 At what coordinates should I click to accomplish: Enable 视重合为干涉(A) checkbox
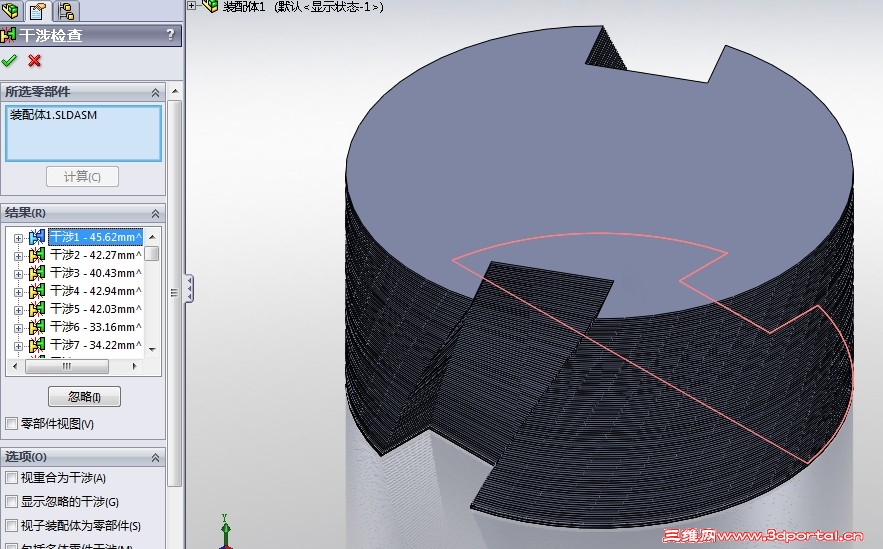click(11, 477)
